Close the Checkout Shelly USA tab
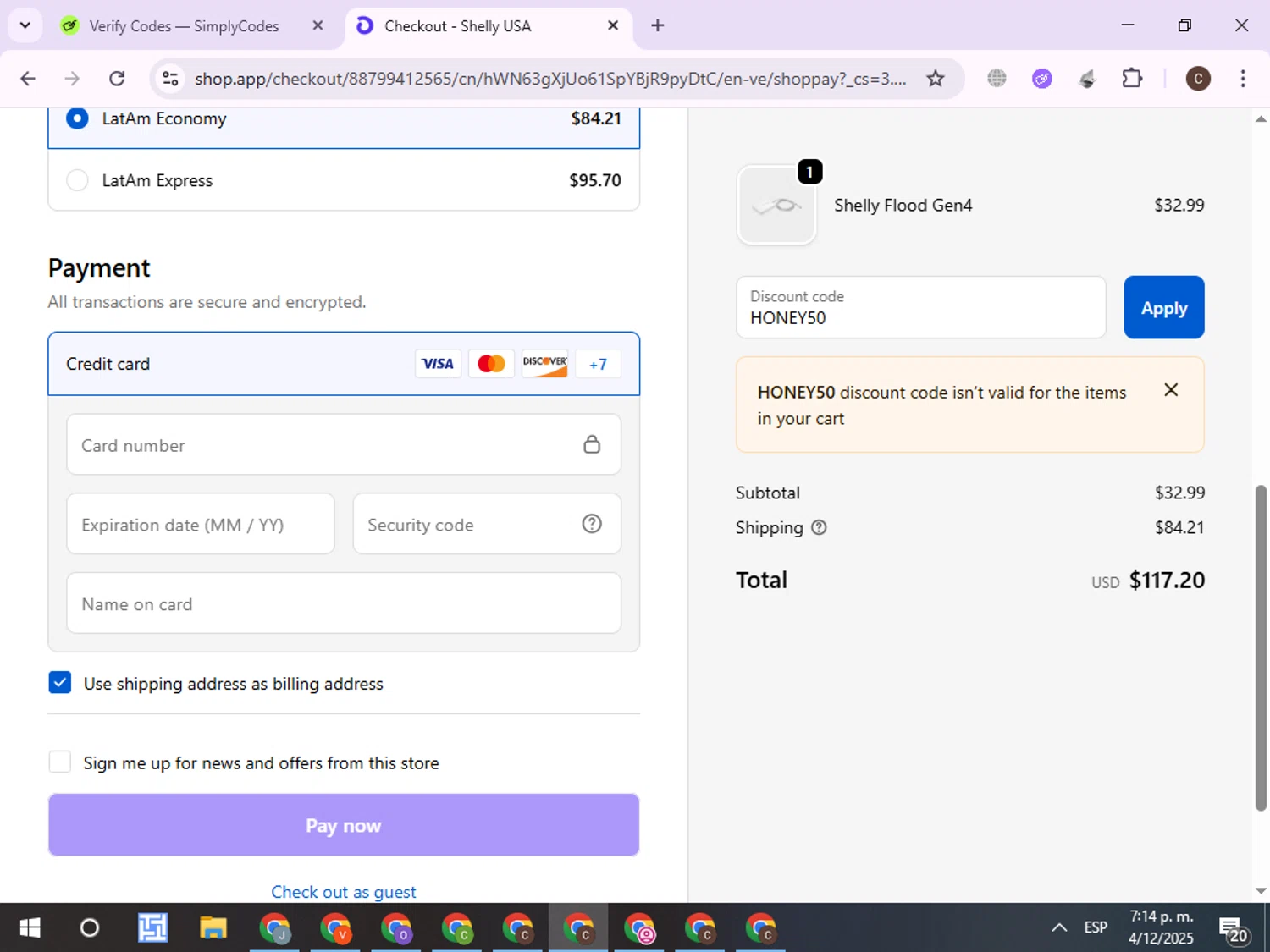This screenshot has width=1270, height=952. coord(613,25)
